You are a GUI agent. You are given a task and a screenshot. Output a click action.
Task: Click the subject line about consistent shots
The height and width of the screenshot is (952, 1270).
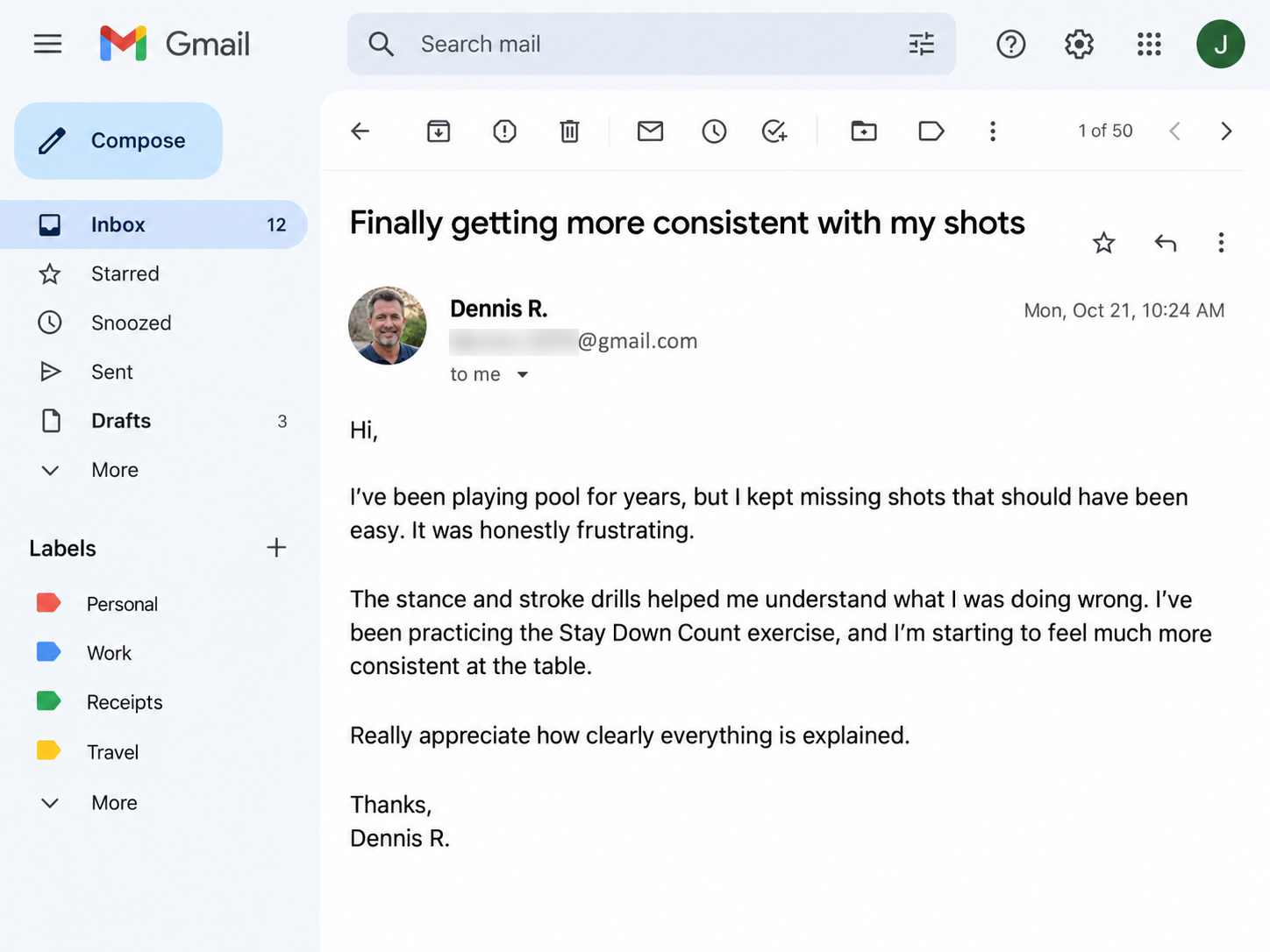tap(688, 224)
